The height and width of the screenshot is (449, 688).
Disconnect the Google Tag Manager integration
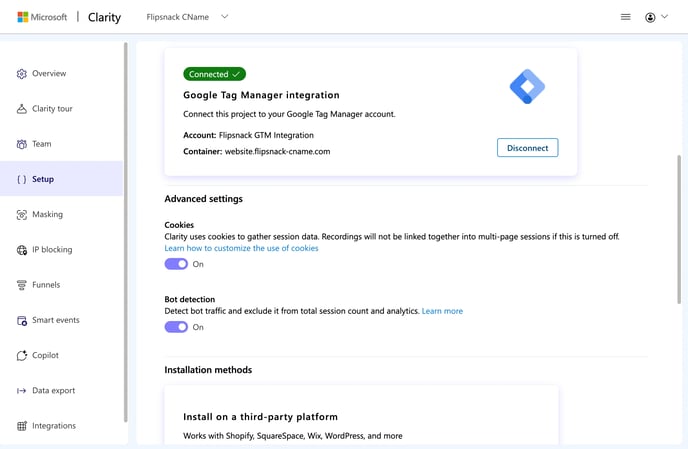coord(527,148)
